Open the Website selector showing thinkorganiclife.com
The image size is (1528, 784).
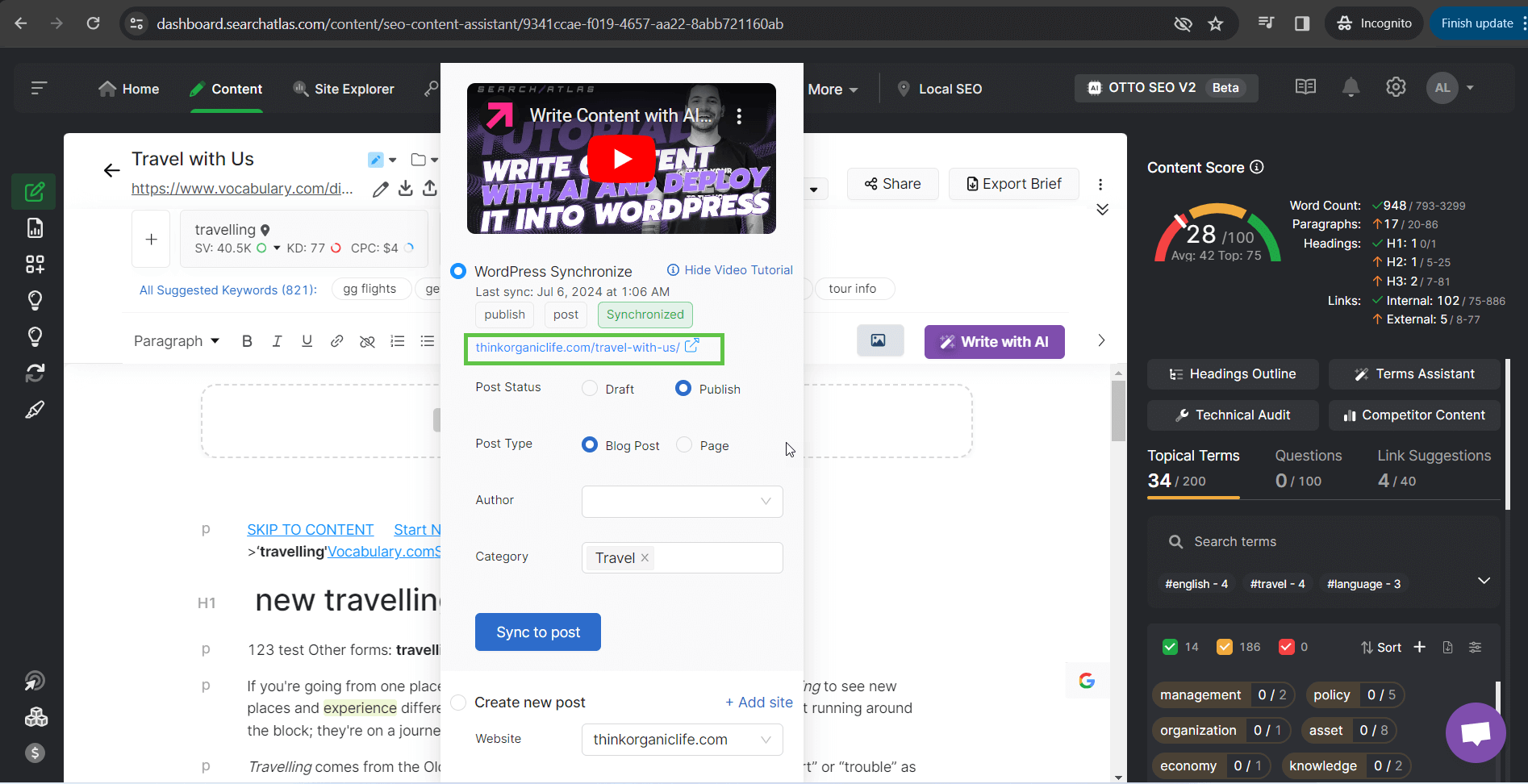(x=682, y=740)
